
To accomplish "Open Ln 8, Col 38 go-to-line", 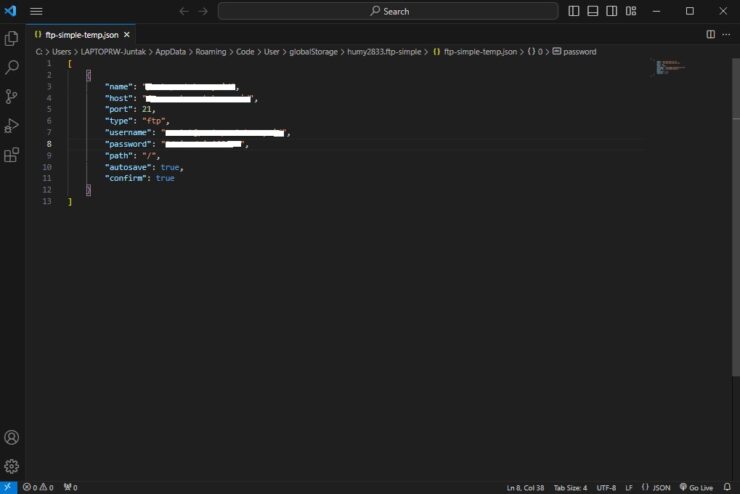I will (x=525, y=487).
